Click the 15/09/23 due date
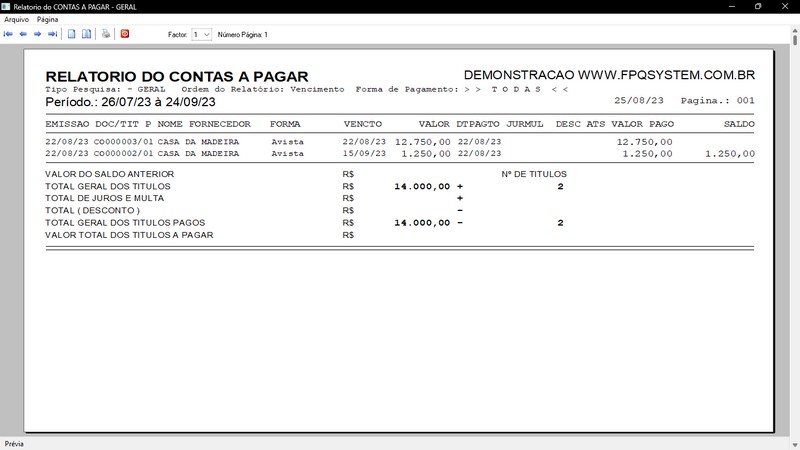 pos(364,154)
